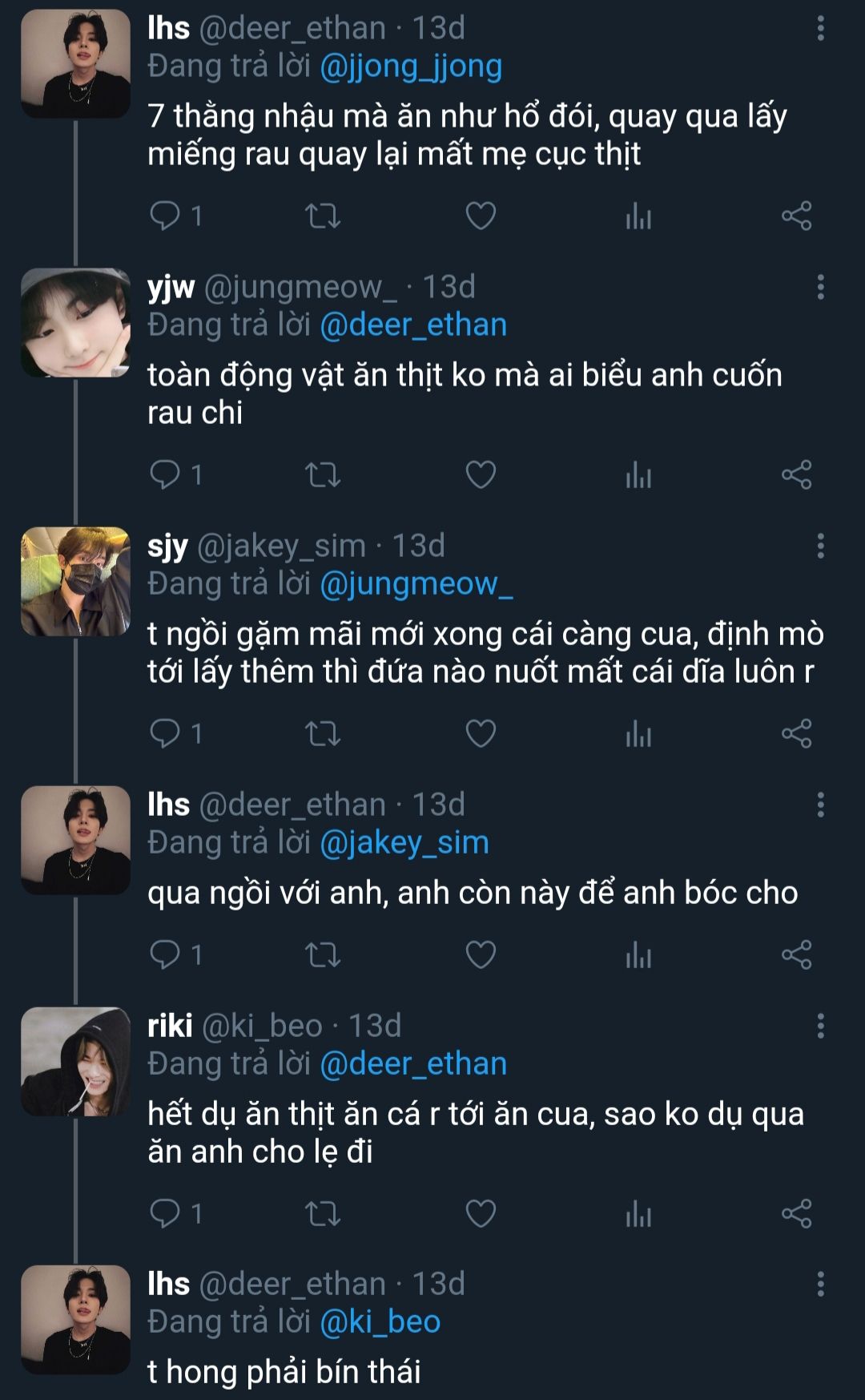Share @ki_beo's tweet about 'ăn cua'

click(796, 1213)
